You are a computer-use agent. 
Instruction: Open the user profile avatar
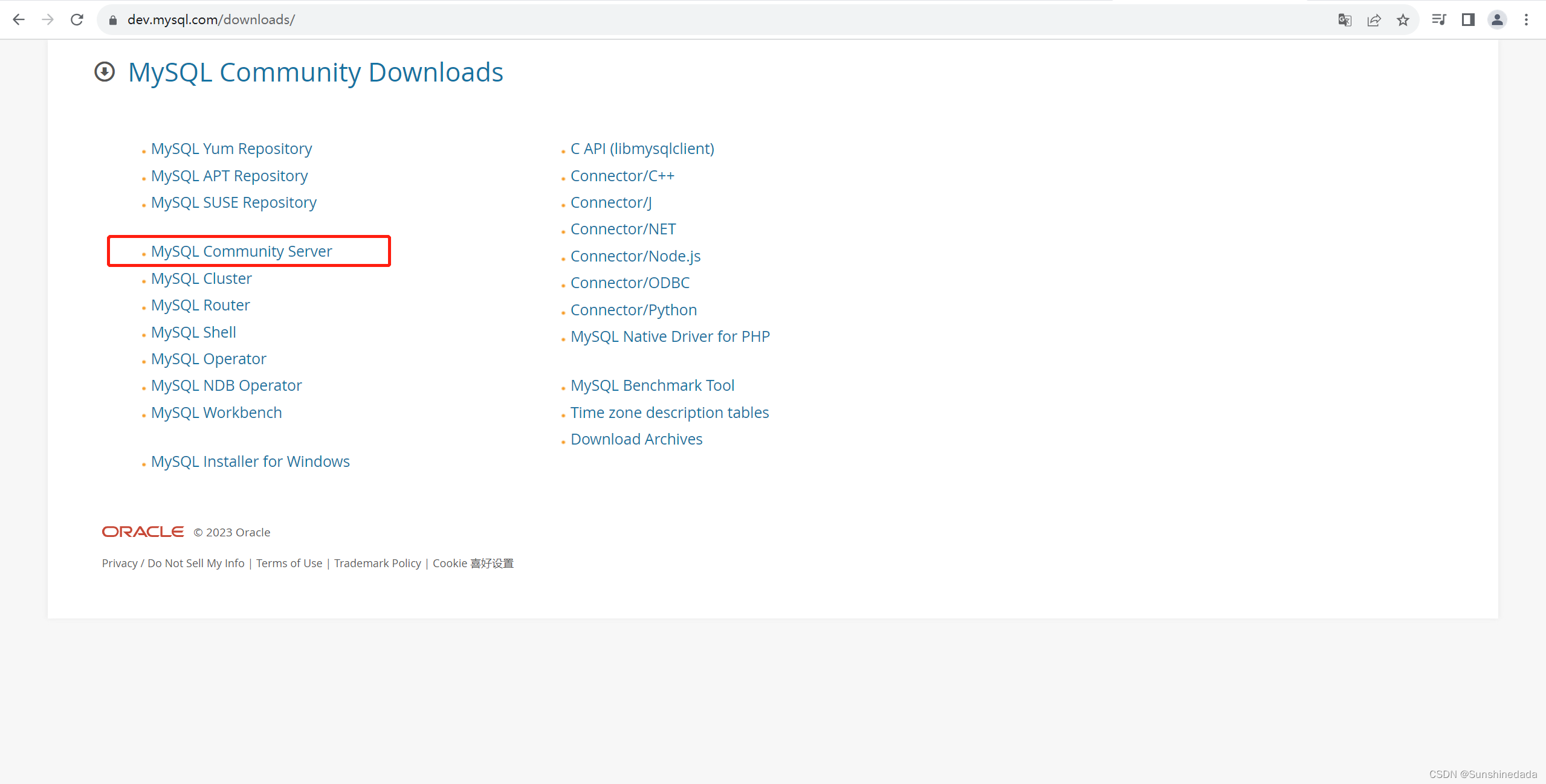pos(1497,20)
